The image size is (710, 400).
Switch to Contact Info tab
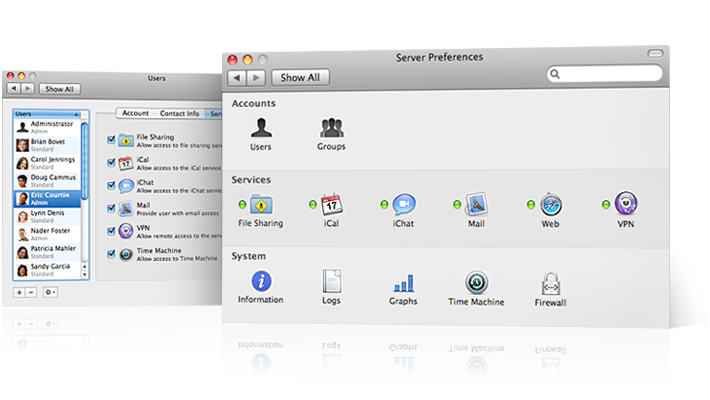tap(179, 113)
